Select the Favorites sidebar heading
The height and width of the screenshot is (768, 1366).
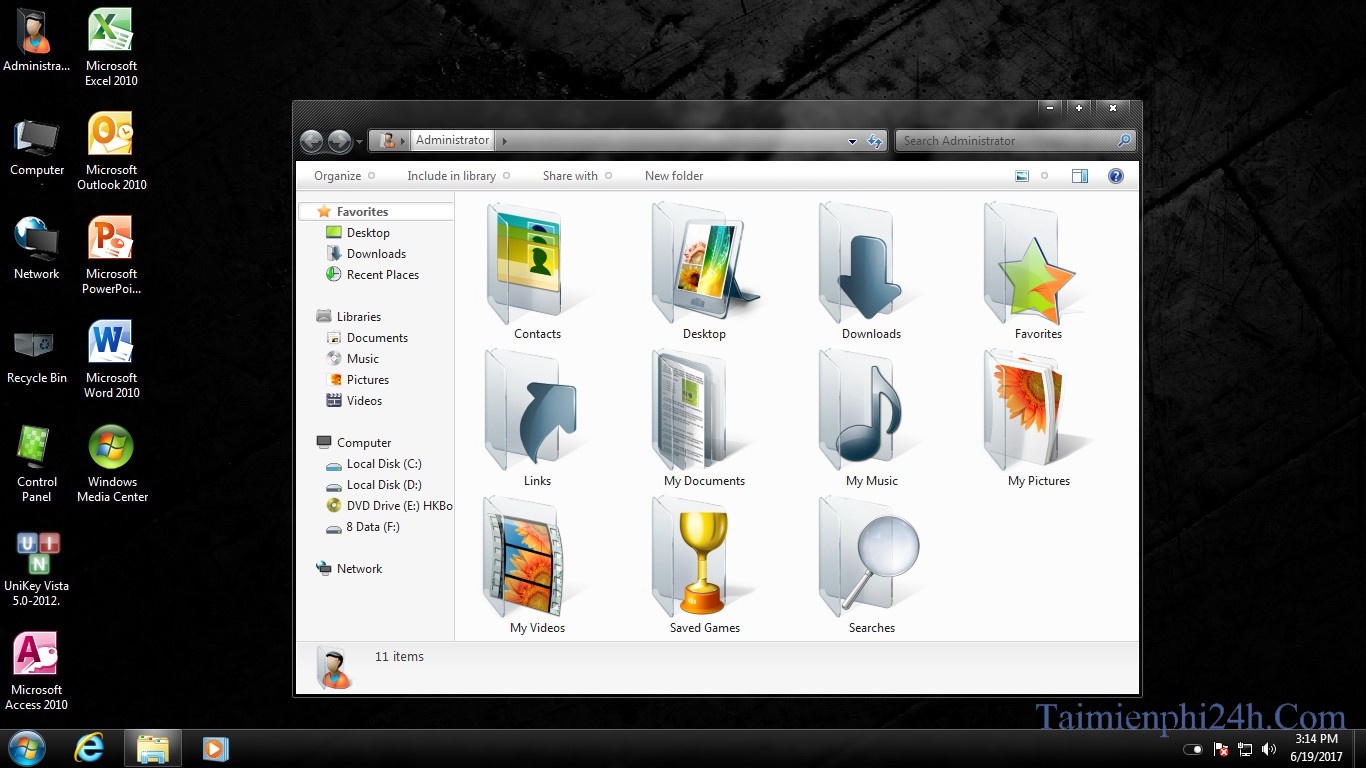(362, 212)
